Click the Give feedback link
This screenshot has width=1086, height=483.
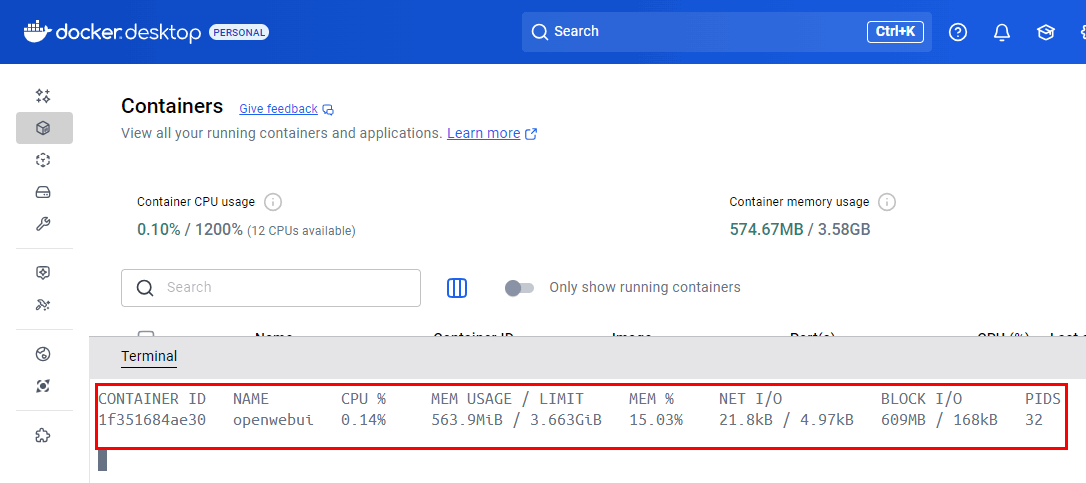coord(278,109)
